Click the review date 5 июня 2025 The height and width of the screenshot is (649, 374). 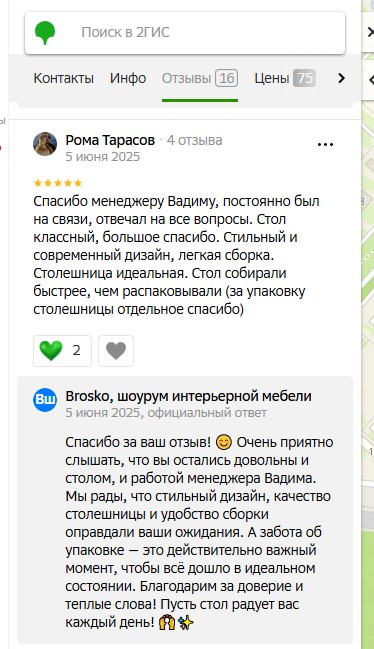point(103,156)
